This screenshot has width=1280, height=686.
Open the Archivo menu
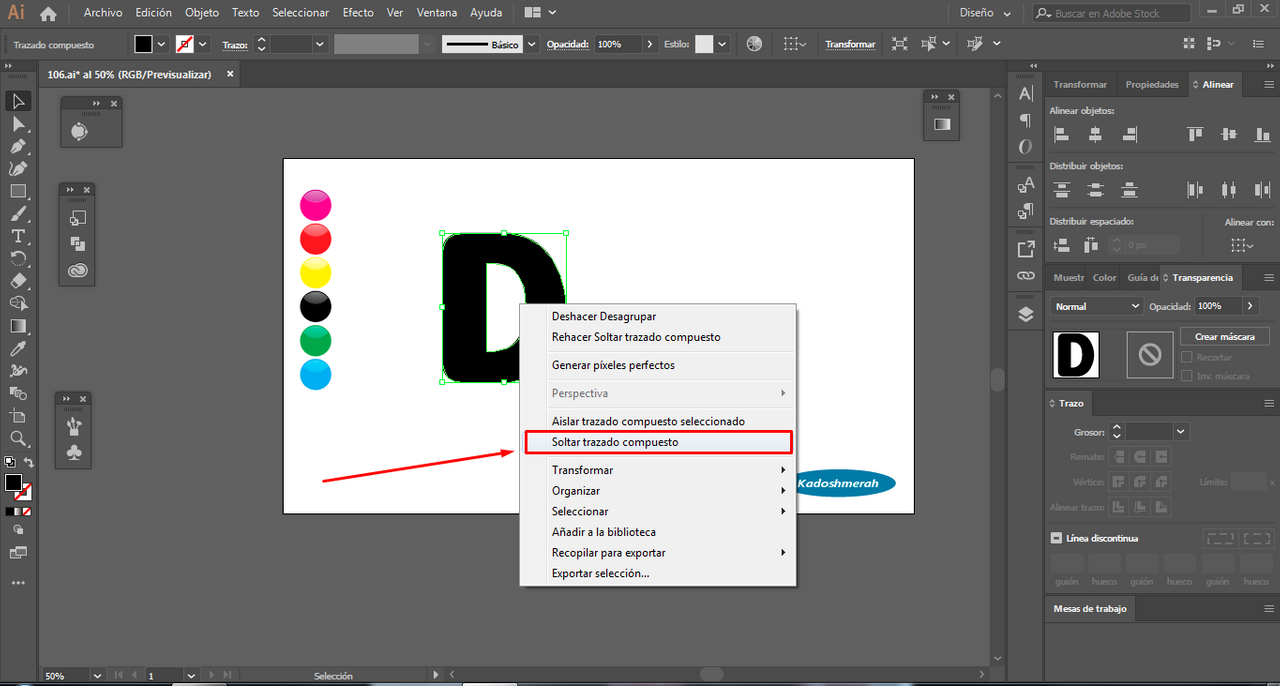[103, 13]
